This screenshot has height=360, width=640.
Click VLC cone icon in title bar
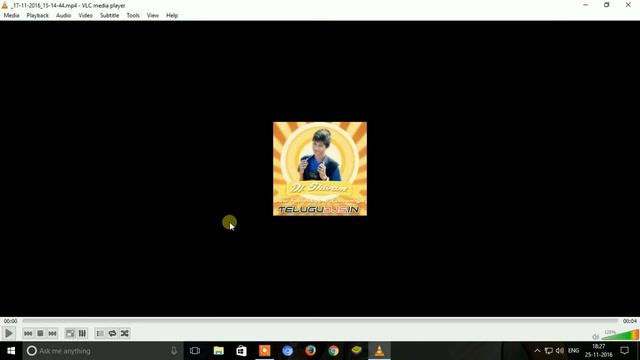coord(4,5)
